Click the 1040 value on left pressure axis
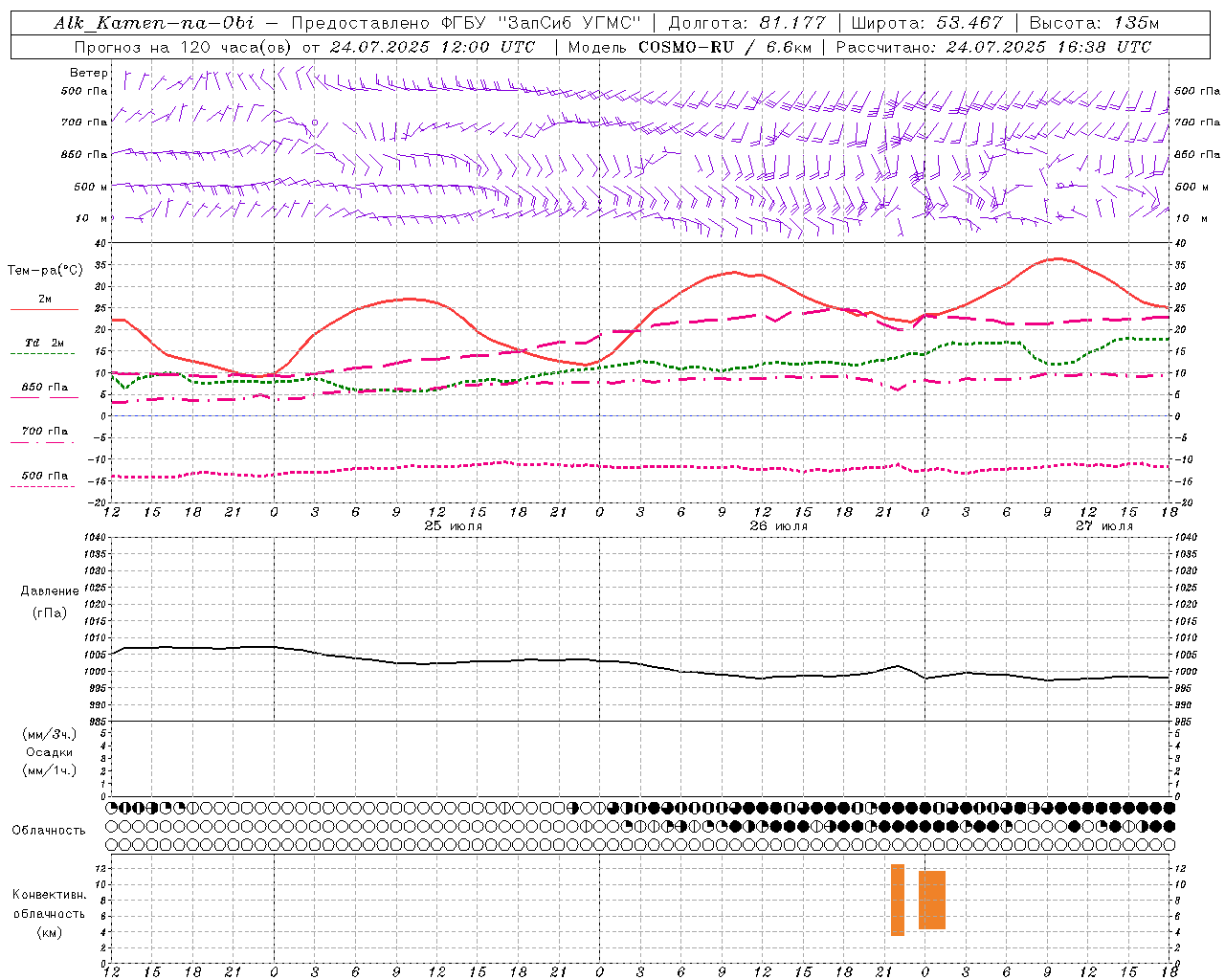The height and width of the screenshot is (980, 1225). tap(97, 538)
